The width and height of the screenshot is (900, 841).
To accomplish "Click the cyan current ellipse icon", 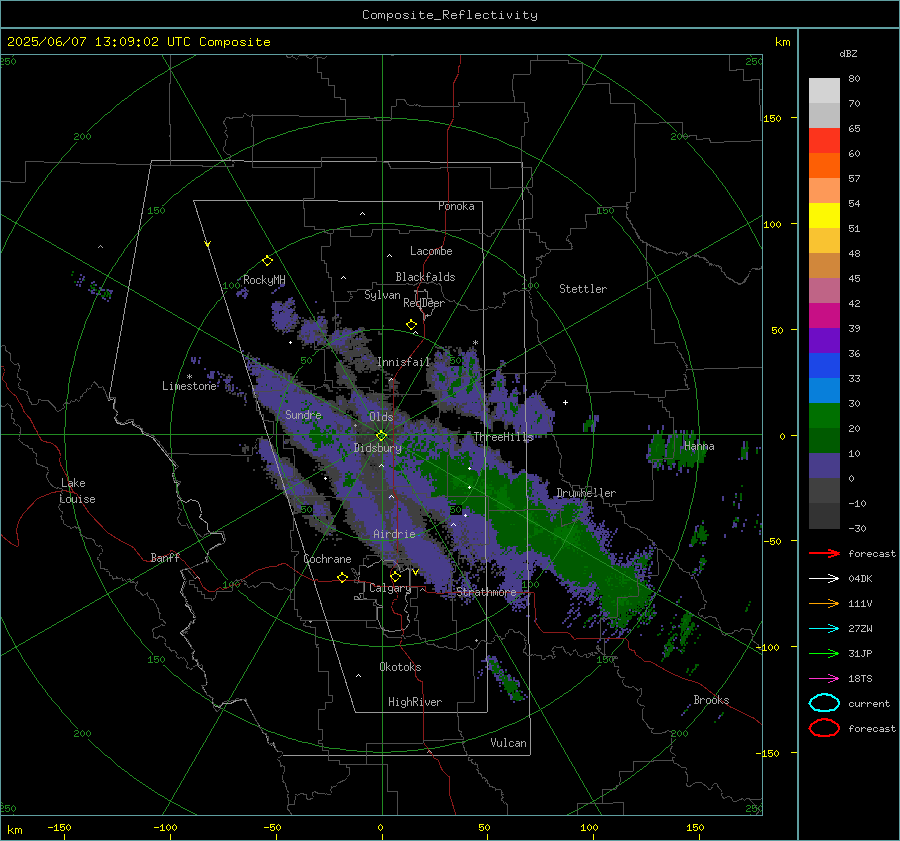I will [x=824, y=703].
